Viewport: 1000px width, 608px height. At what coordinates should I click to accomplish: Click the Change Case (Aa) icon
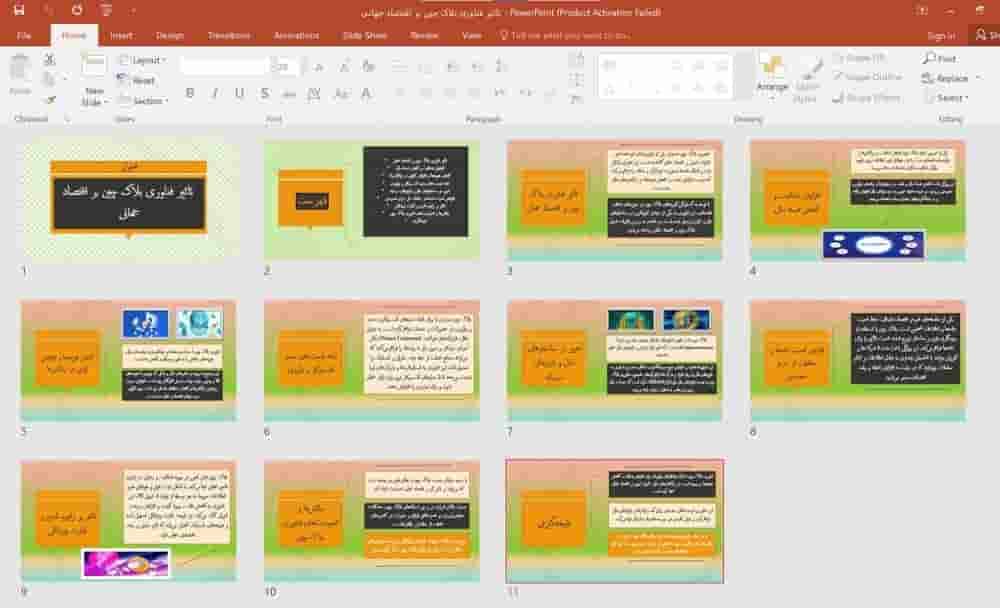tap(341, 94)
